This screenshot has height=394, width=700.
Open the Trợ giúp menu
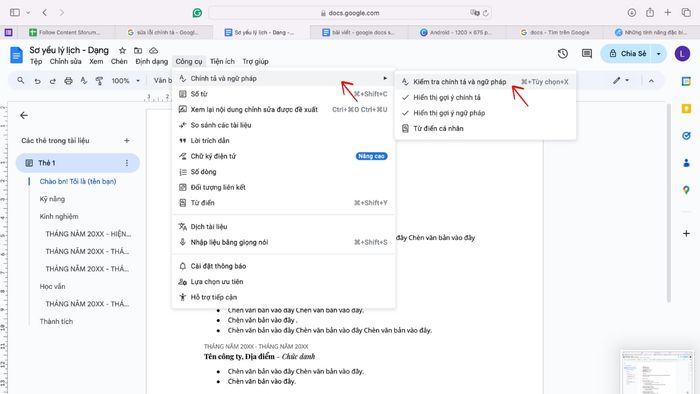255,62
